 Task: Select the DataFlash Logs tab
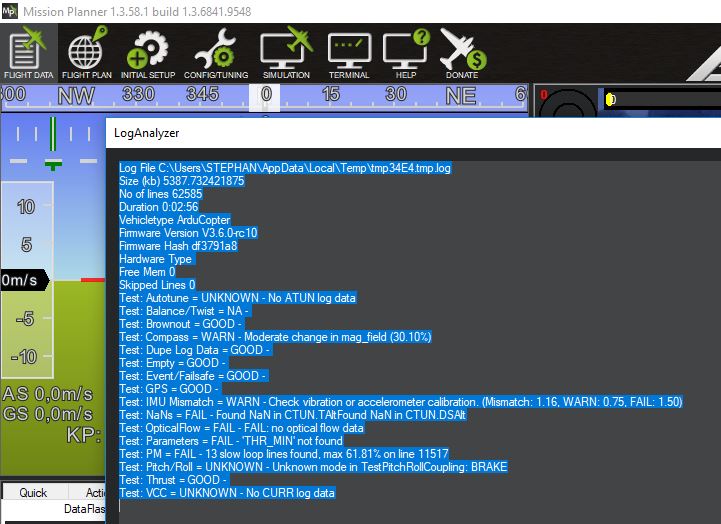pos(85,509)
